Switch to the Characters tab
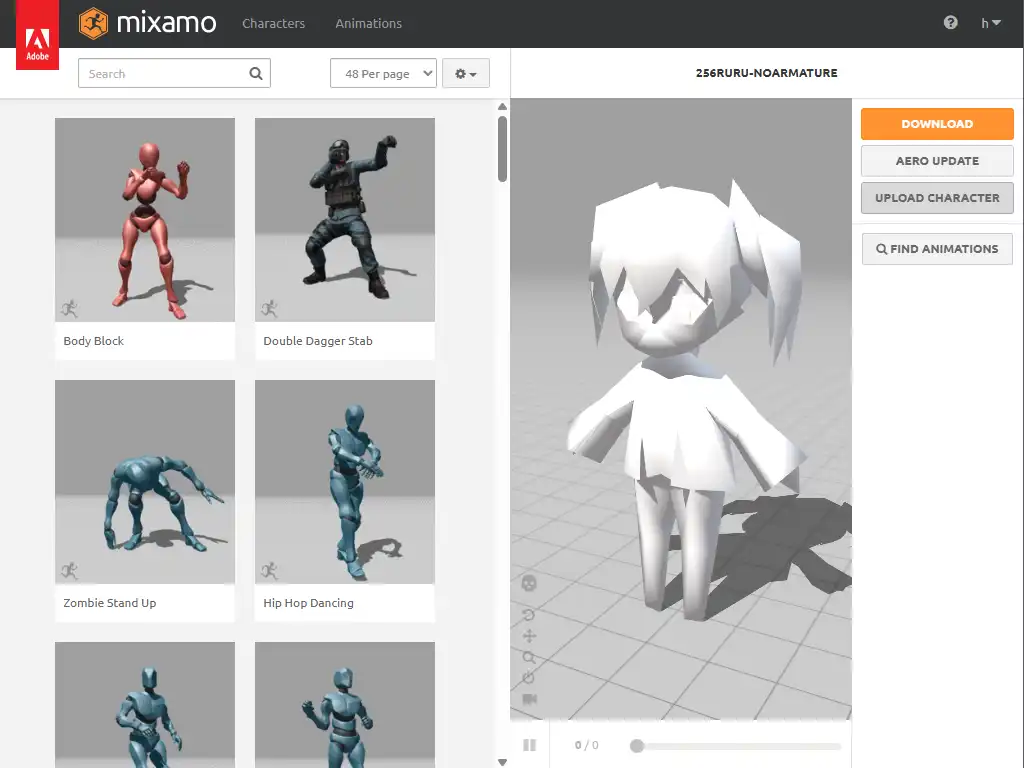Screen dimensions: 1024x768 click(x=273, y=23)
